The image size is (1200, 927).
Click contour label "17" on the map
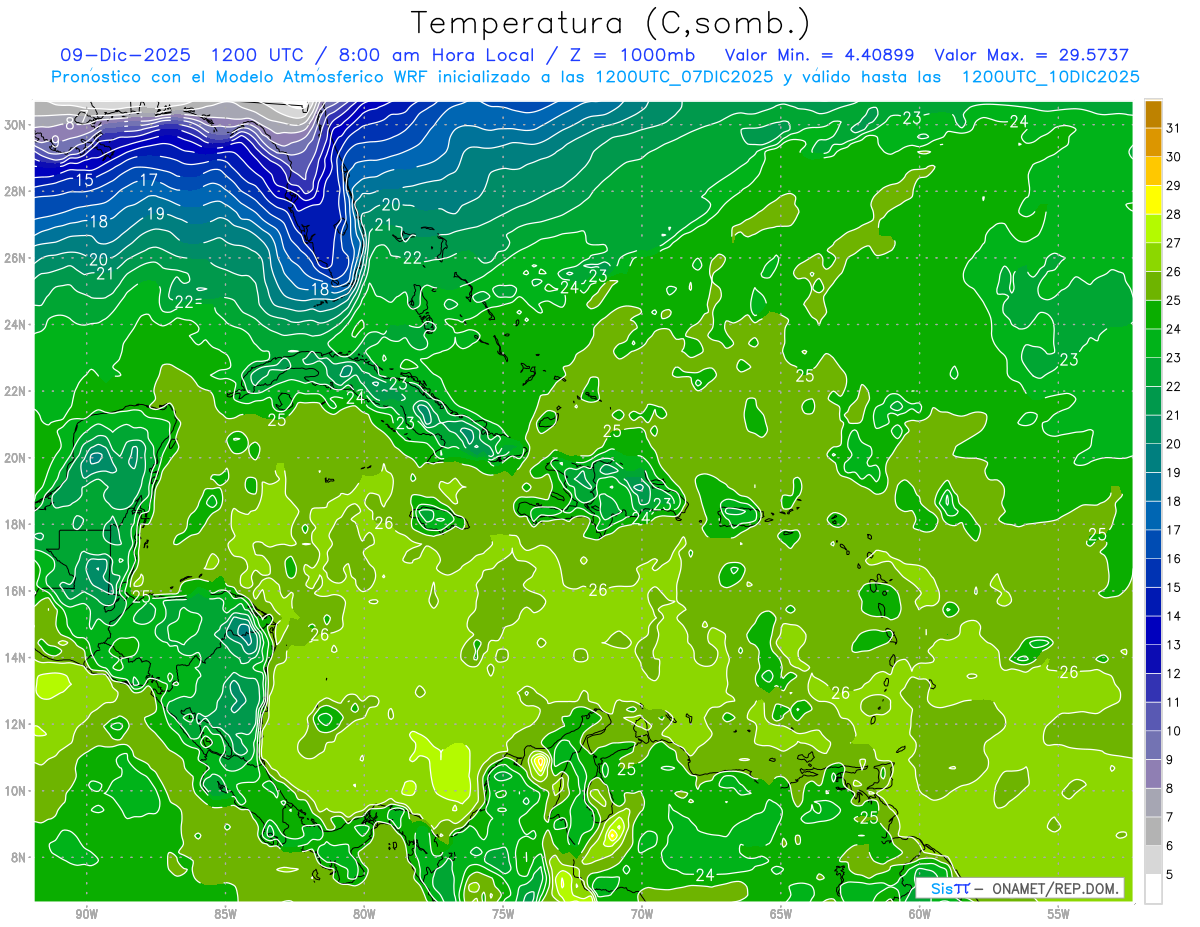(x=149, y=180)
